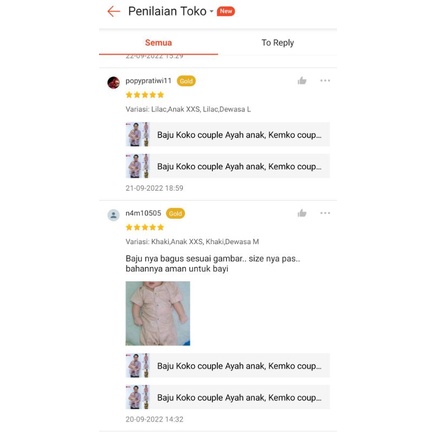Go back using the orange arrow
Screen dimensions: 437x437
pos(113,11)
